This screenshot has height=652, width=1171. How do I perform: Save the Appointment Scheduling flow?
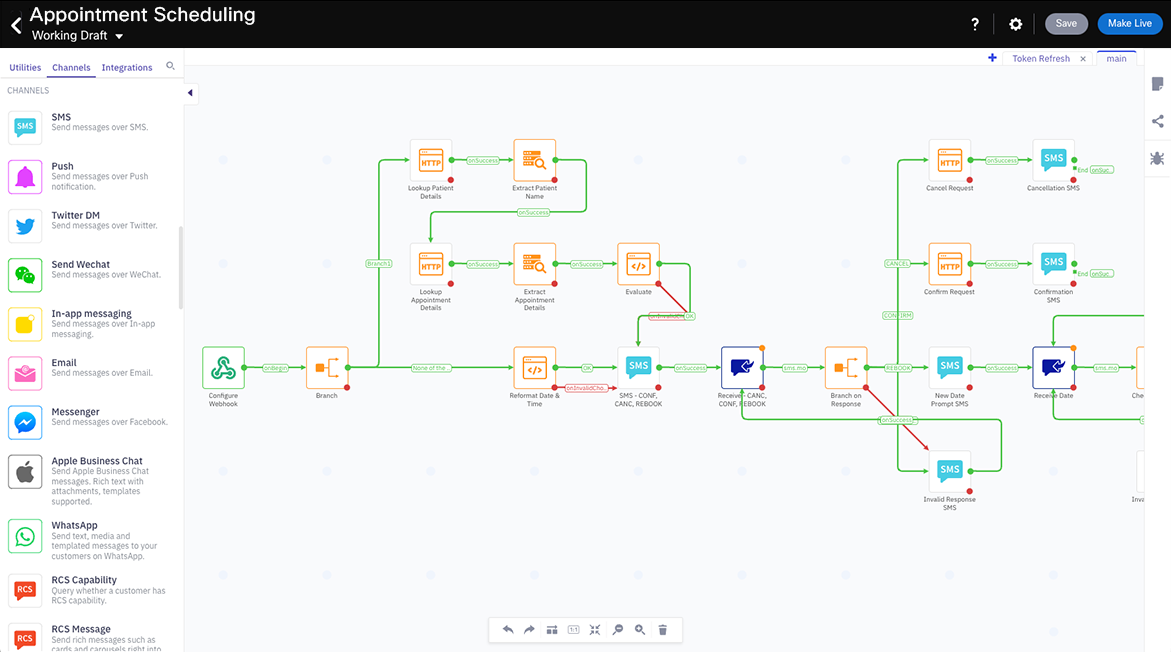(1066, 23)
